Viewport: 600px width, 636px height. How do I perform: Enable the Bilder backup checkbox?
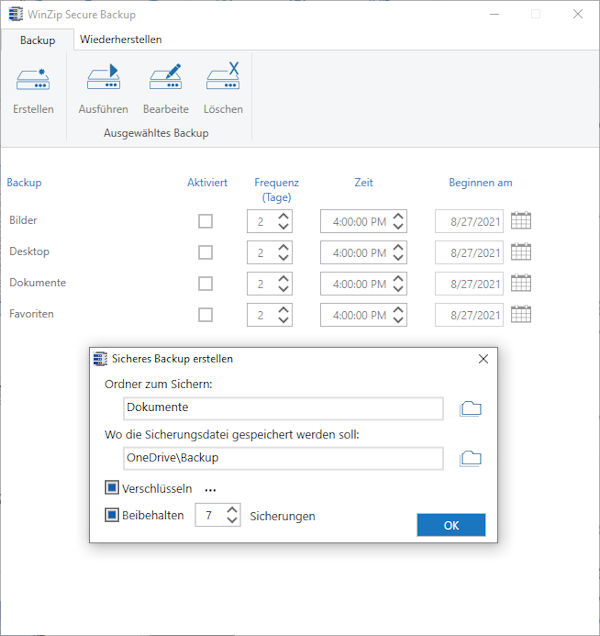(x=205, y=221)
